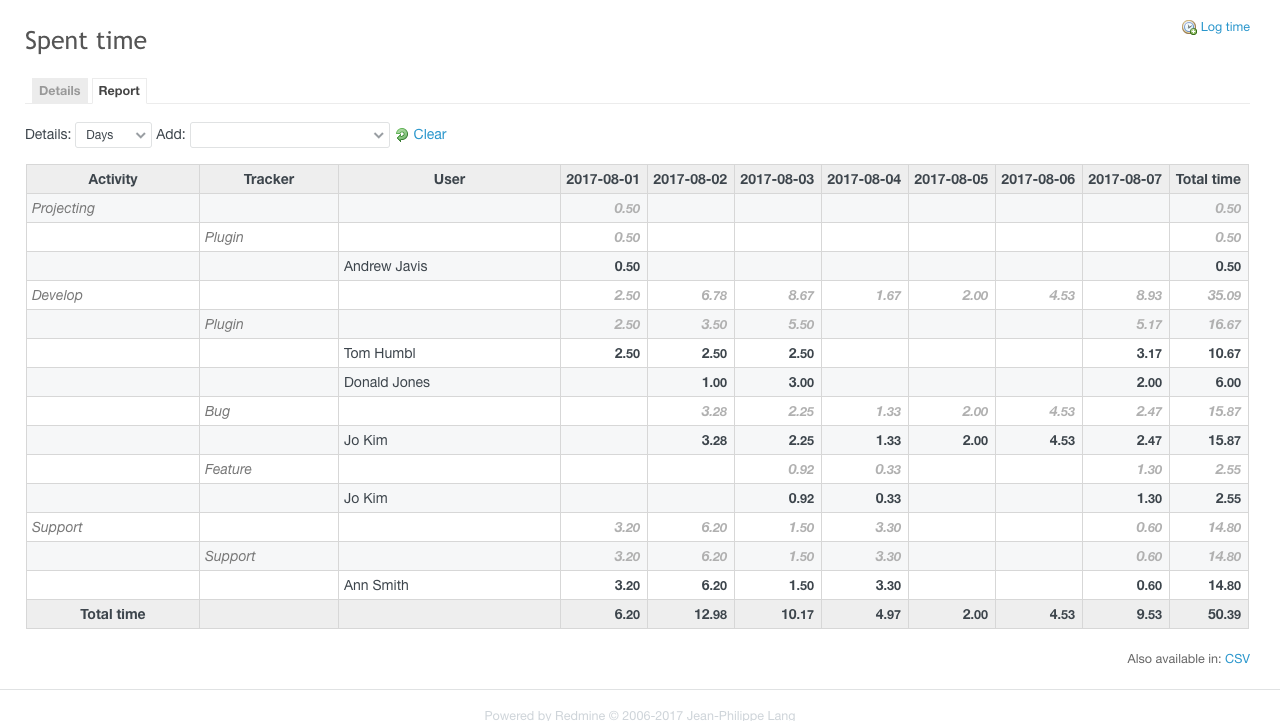
Task: Select the Jo Kim row under Bug tracker
Action: click(363, 440)
